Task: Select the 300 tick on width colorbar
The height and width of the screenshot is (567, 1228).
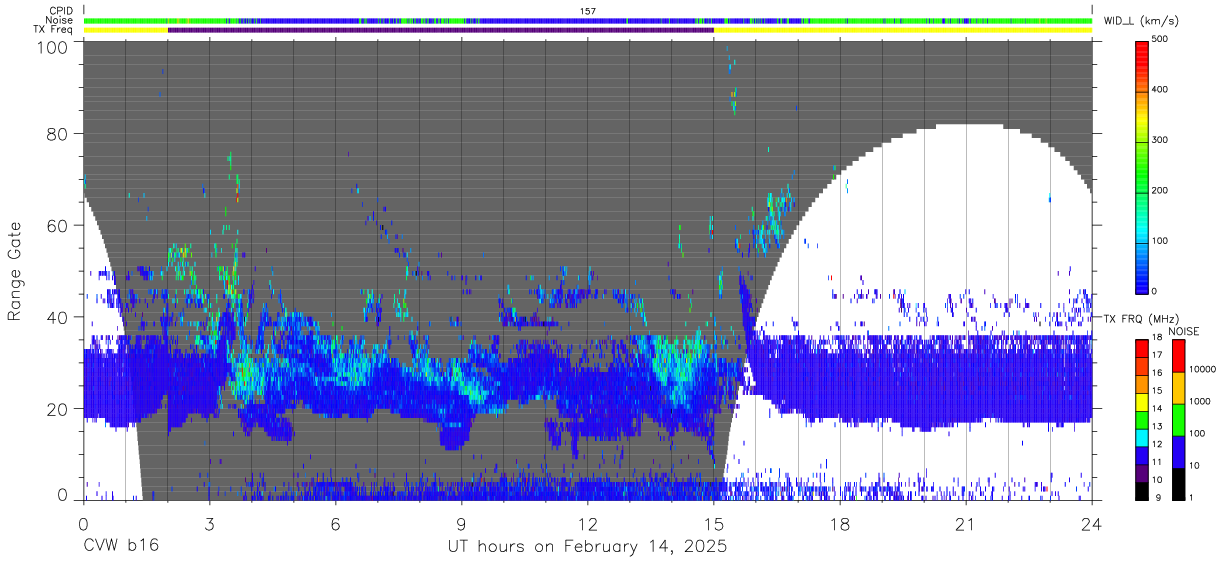Action: pos(1160,140)
